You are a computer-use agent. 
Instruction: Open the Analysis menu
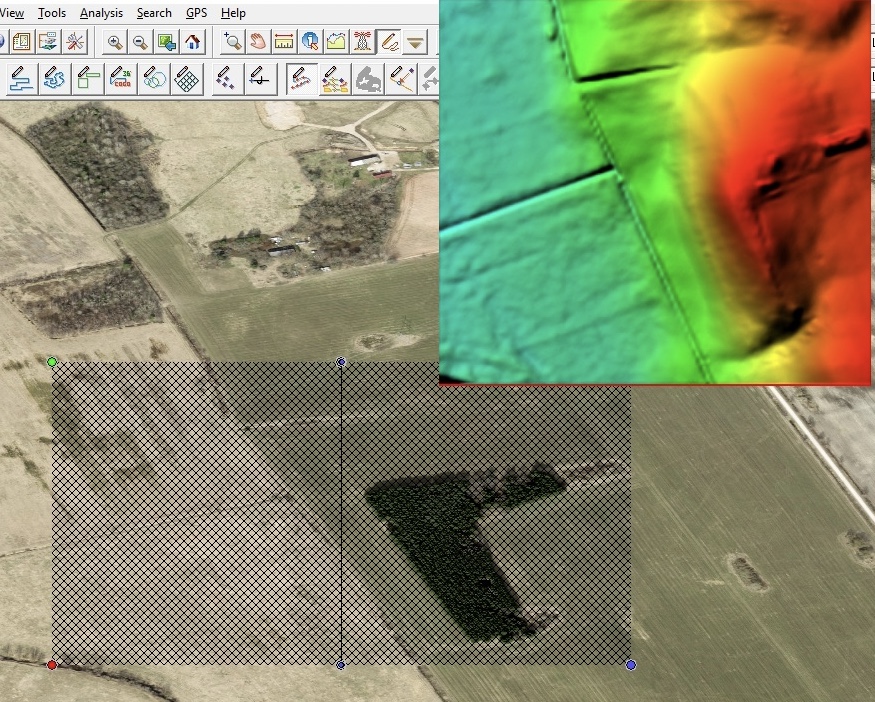click(x=101, y=13)
